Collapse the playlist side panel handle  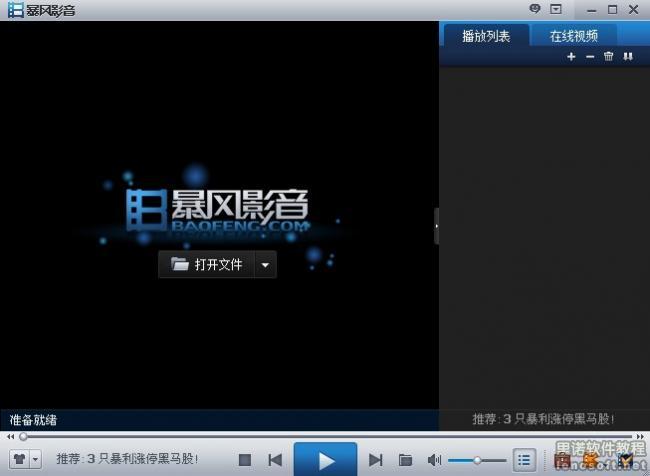click(x=436, y=226)
